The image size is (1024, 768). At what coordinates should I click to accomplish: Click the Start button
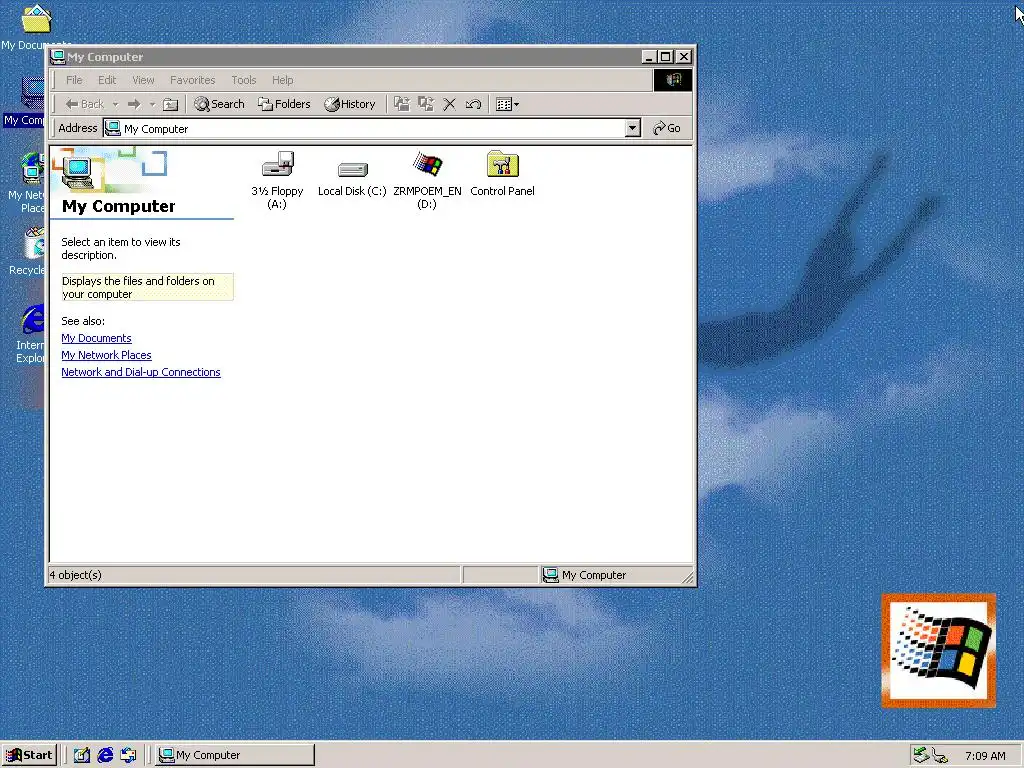pyautogui.click(x=29, y=755)
